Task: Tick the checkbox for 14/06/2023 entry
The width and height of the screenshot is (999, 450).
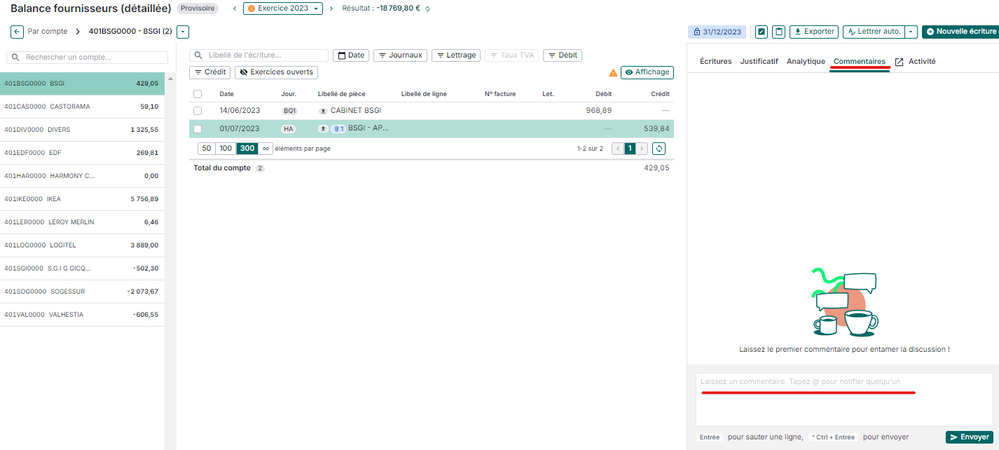Action: 198,110
